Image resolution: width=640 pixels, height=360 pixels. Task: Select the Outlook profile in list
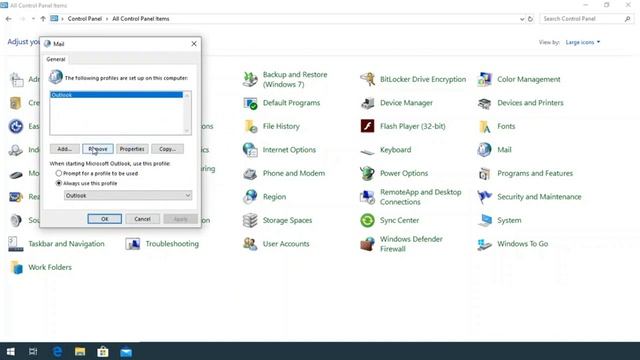click(116, 95)
